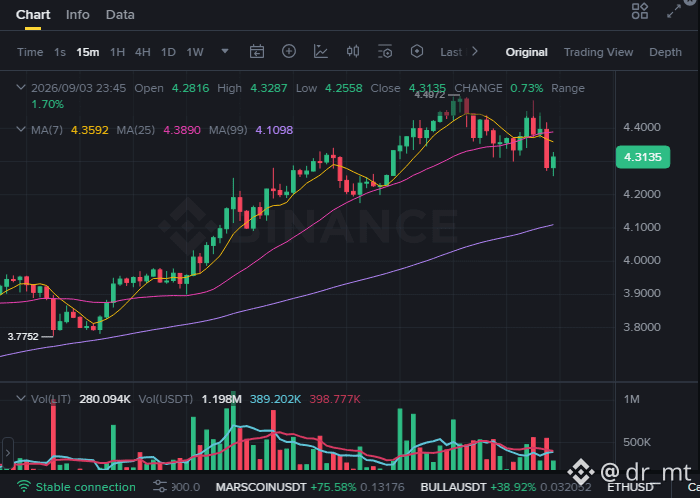Screen dimensions: 700x498
Task: Click the add circle plus icon
Action: pos(289,51)
